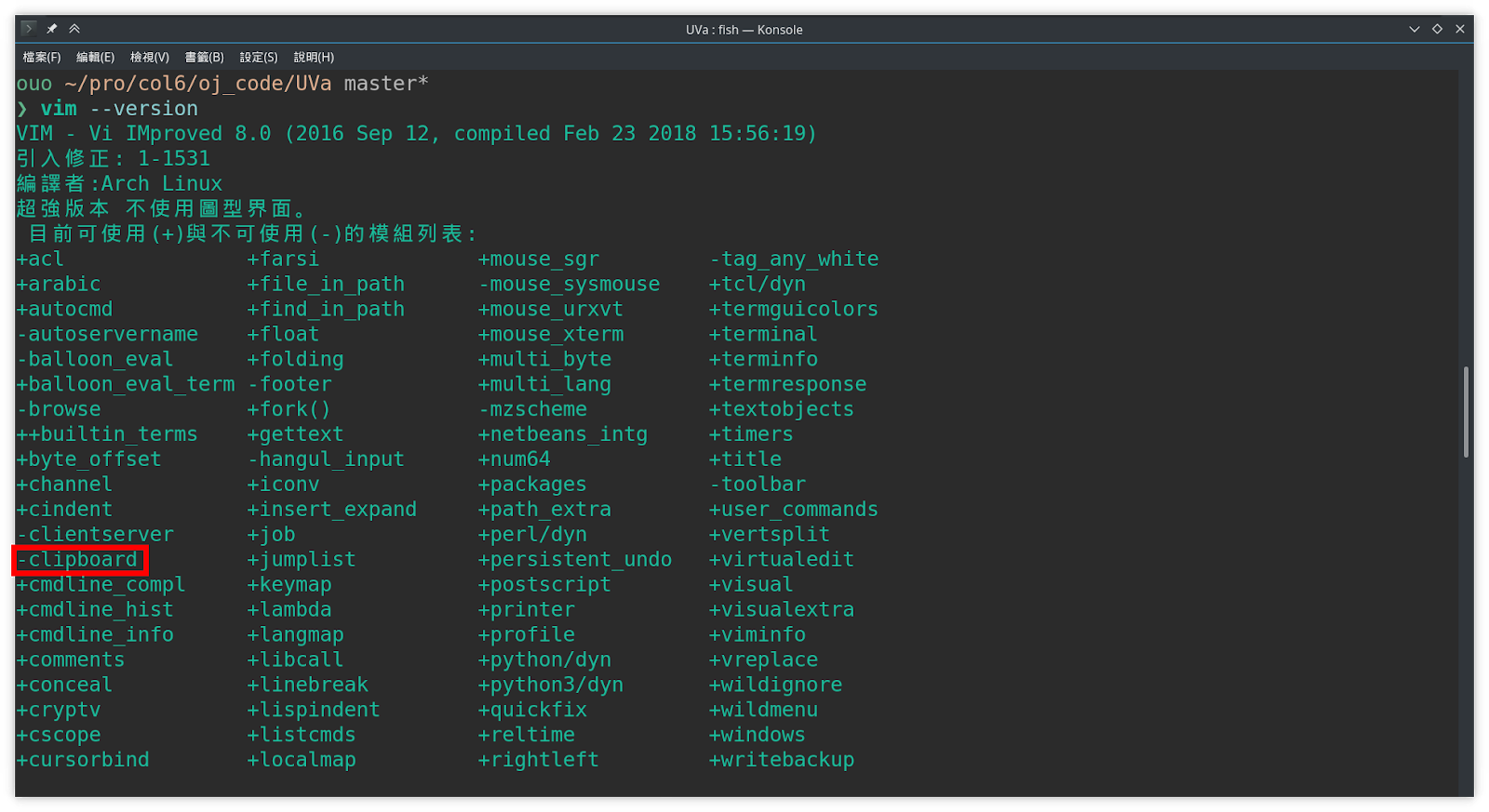Image resolution: width=1489 pixels, height=812 pixels.
Task: Click the terminal vertical scrollbar handle
Action: tap(1466, 412)
